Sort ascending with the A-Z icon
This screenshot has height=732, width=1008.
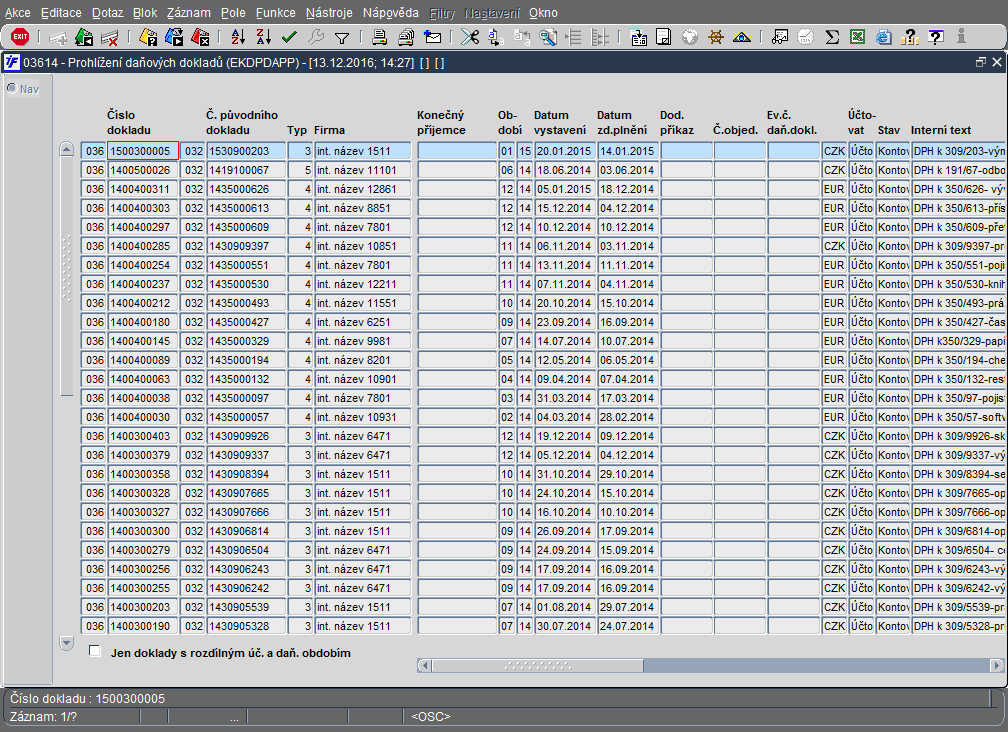pos(238,37)
